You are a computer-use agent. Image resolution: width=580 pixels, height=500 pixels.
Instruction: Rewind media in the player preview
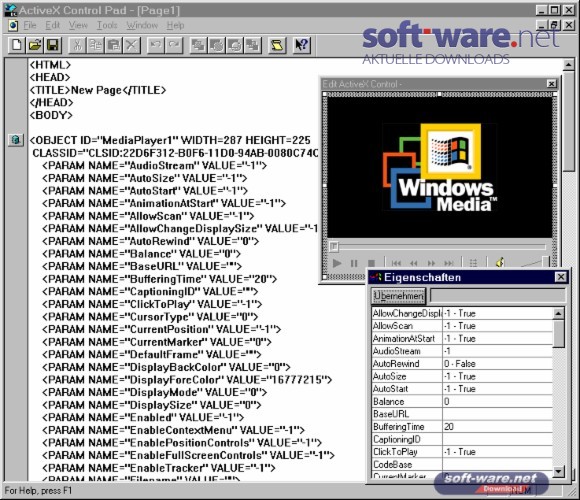(414, 263)
